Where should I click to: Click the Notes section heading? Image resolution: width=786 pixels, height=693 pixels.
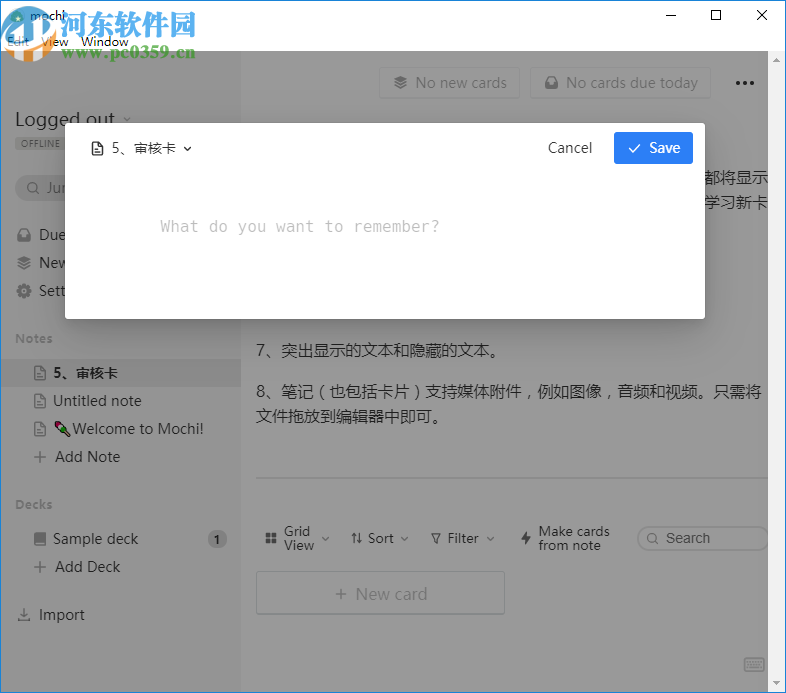(34, 339)
